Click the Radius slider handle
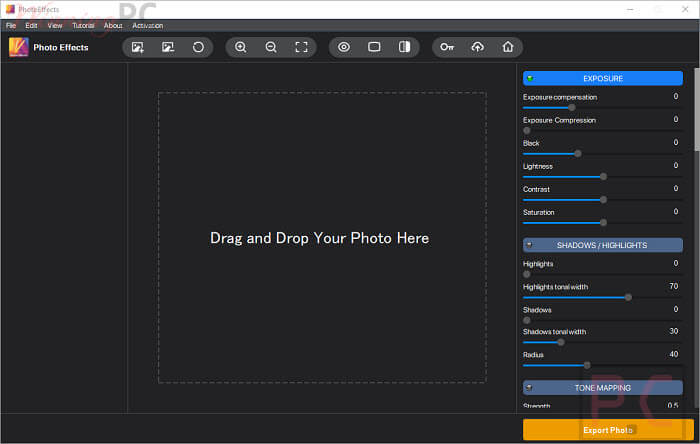Image resolution: width=700 pixels, height=444 pixels. [x=587, y=365]
